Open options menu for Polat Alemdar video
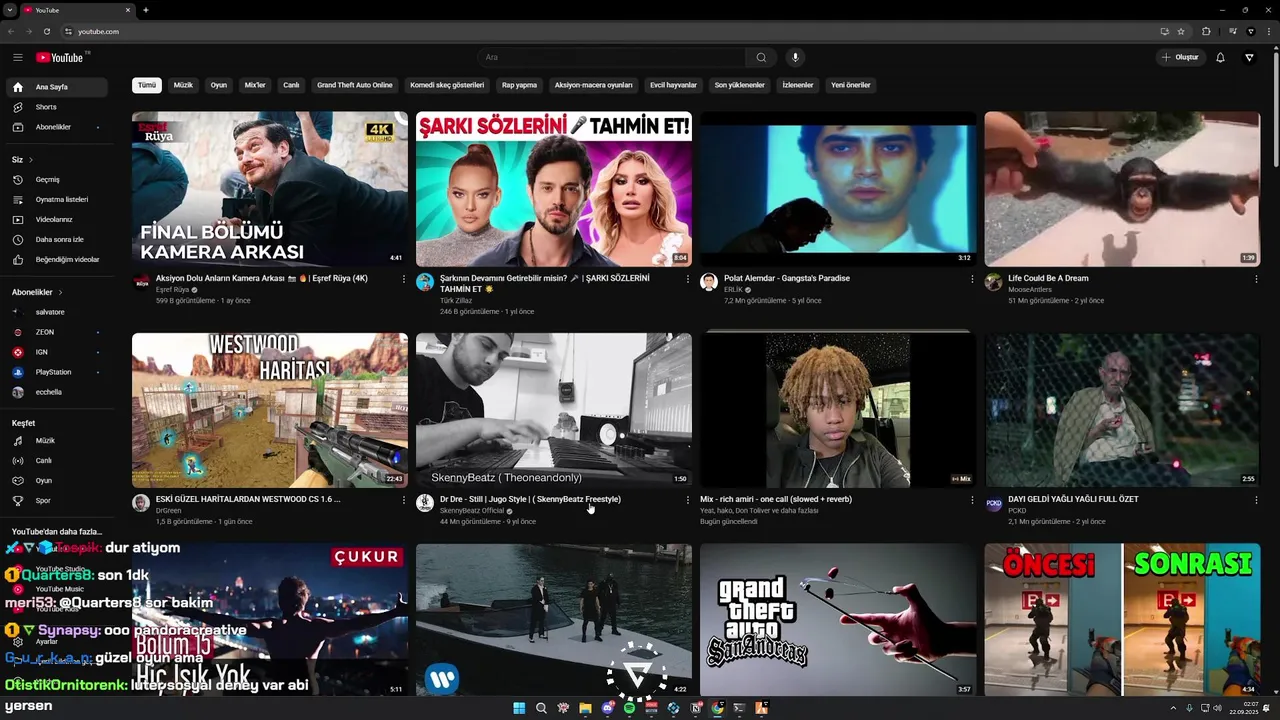This screenshot has width=1280, height=720. tap(972, 279)
